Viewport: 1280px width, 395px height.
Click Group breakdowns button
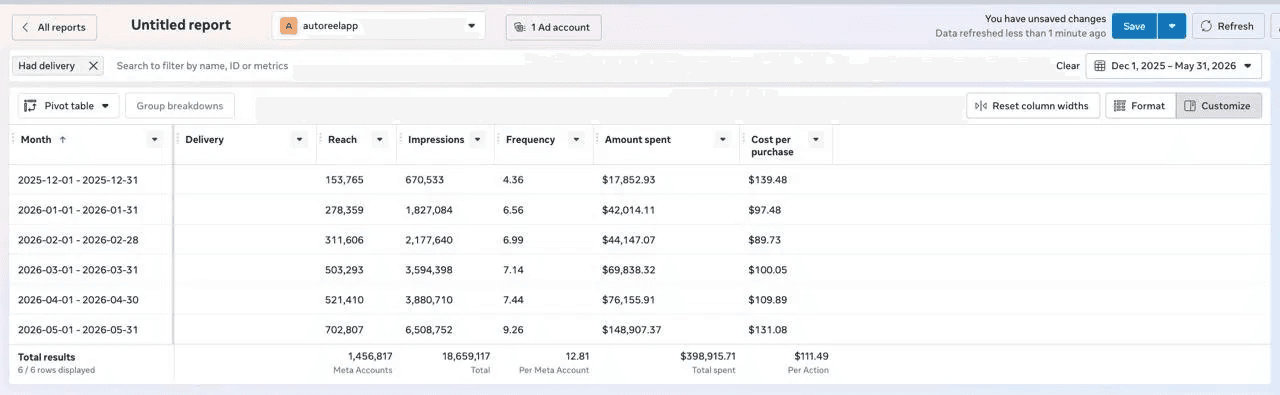(180, 106)
